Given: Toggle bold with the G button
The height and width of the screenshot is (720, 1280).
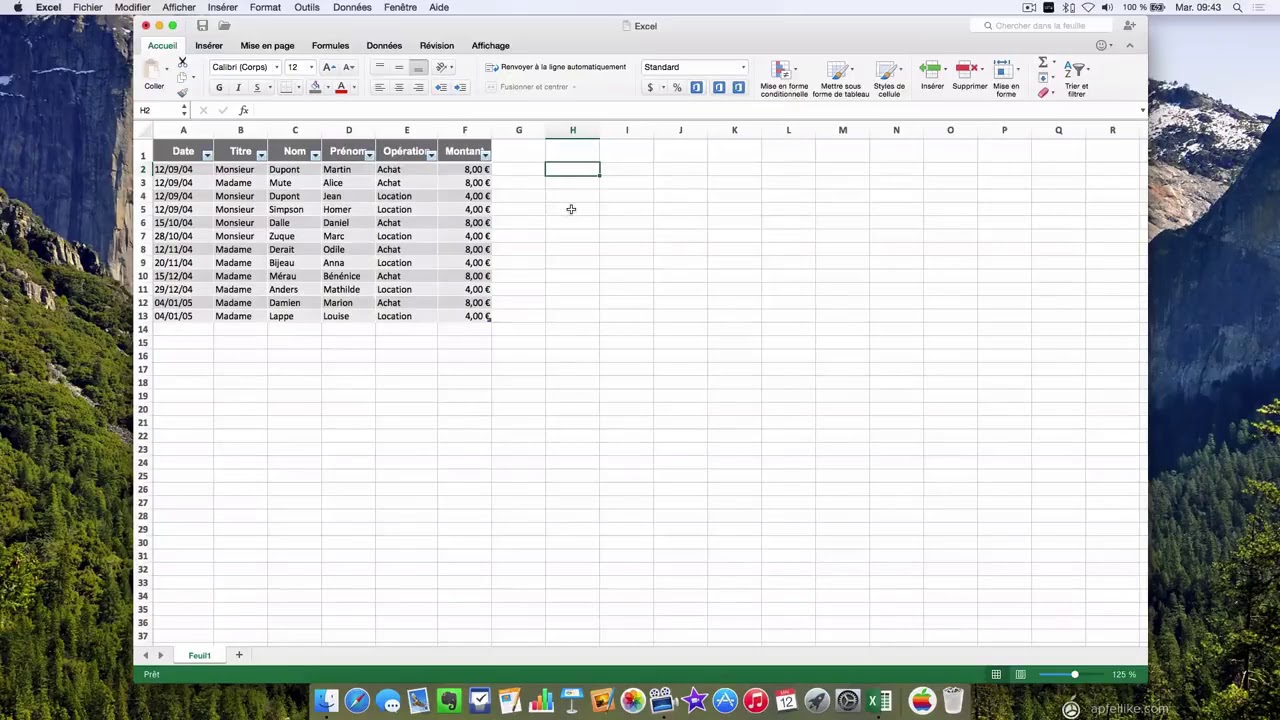Looking at the screenshot, I should [219, 87].
